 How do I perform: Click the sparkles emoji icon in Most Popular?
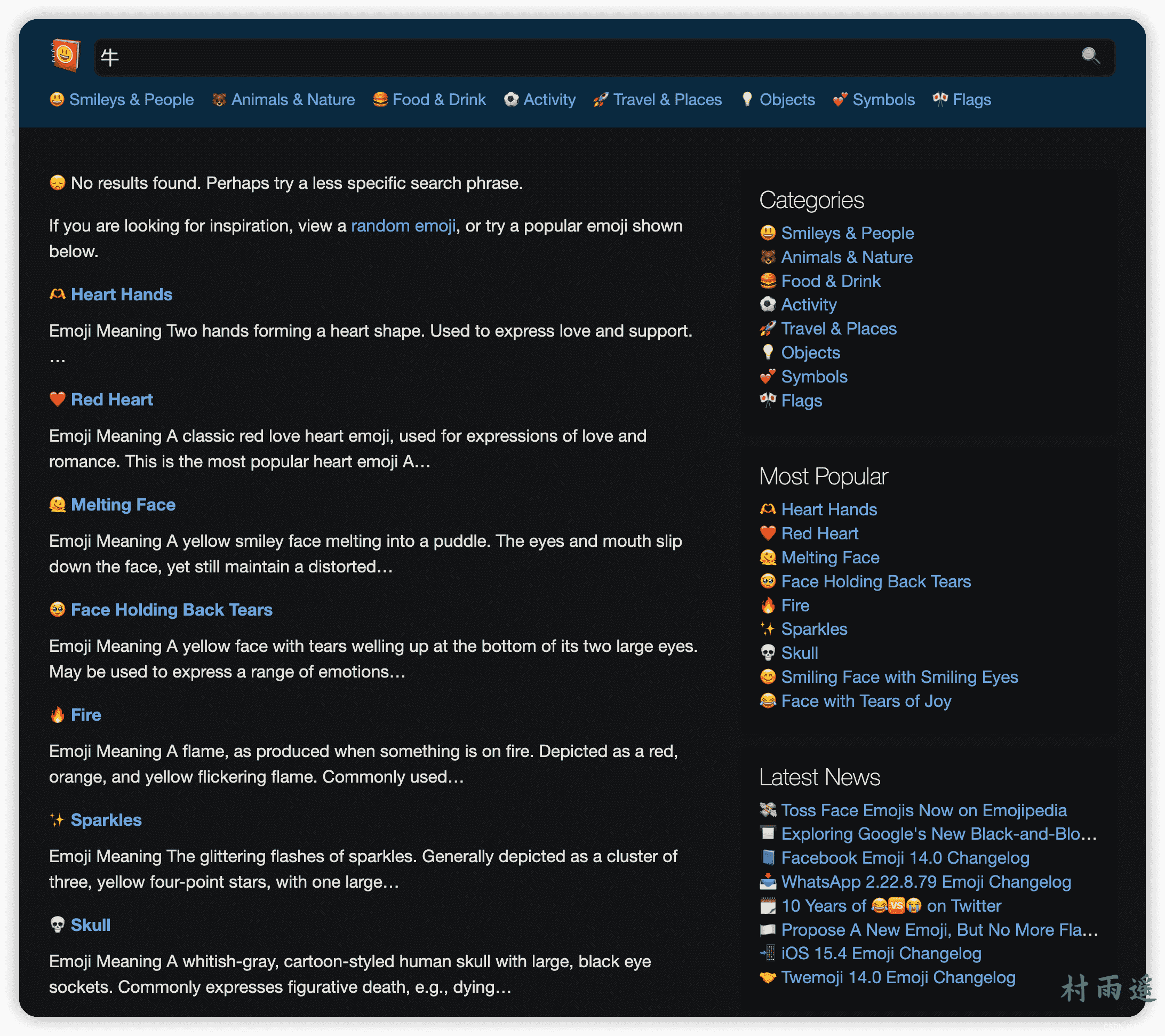[768, 628]
